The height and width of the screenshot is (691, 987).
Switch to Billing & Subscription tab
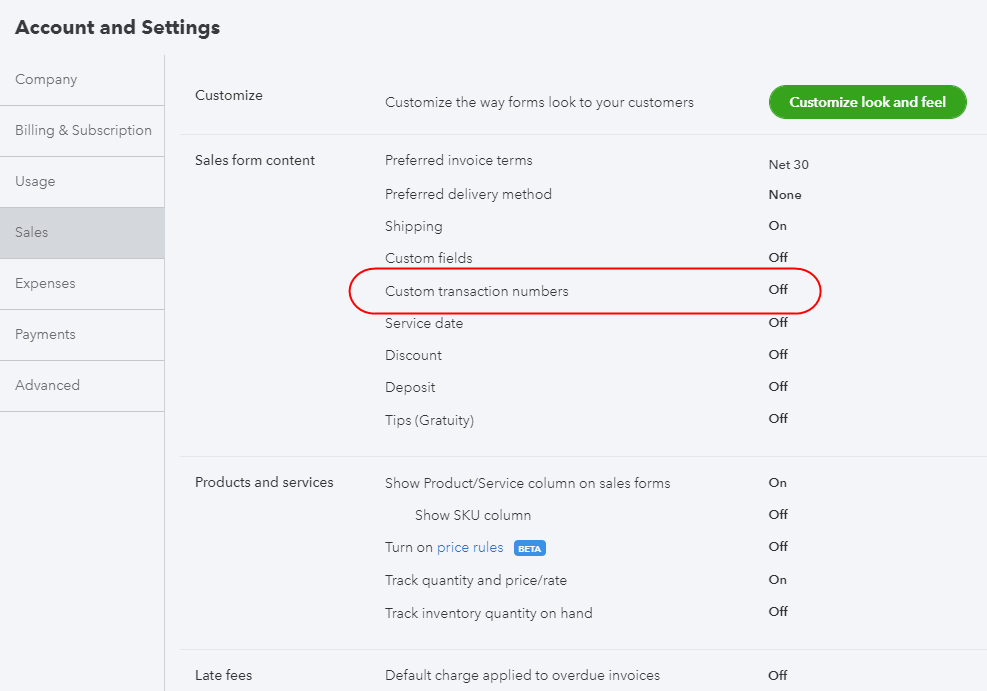tap(83, 131)
